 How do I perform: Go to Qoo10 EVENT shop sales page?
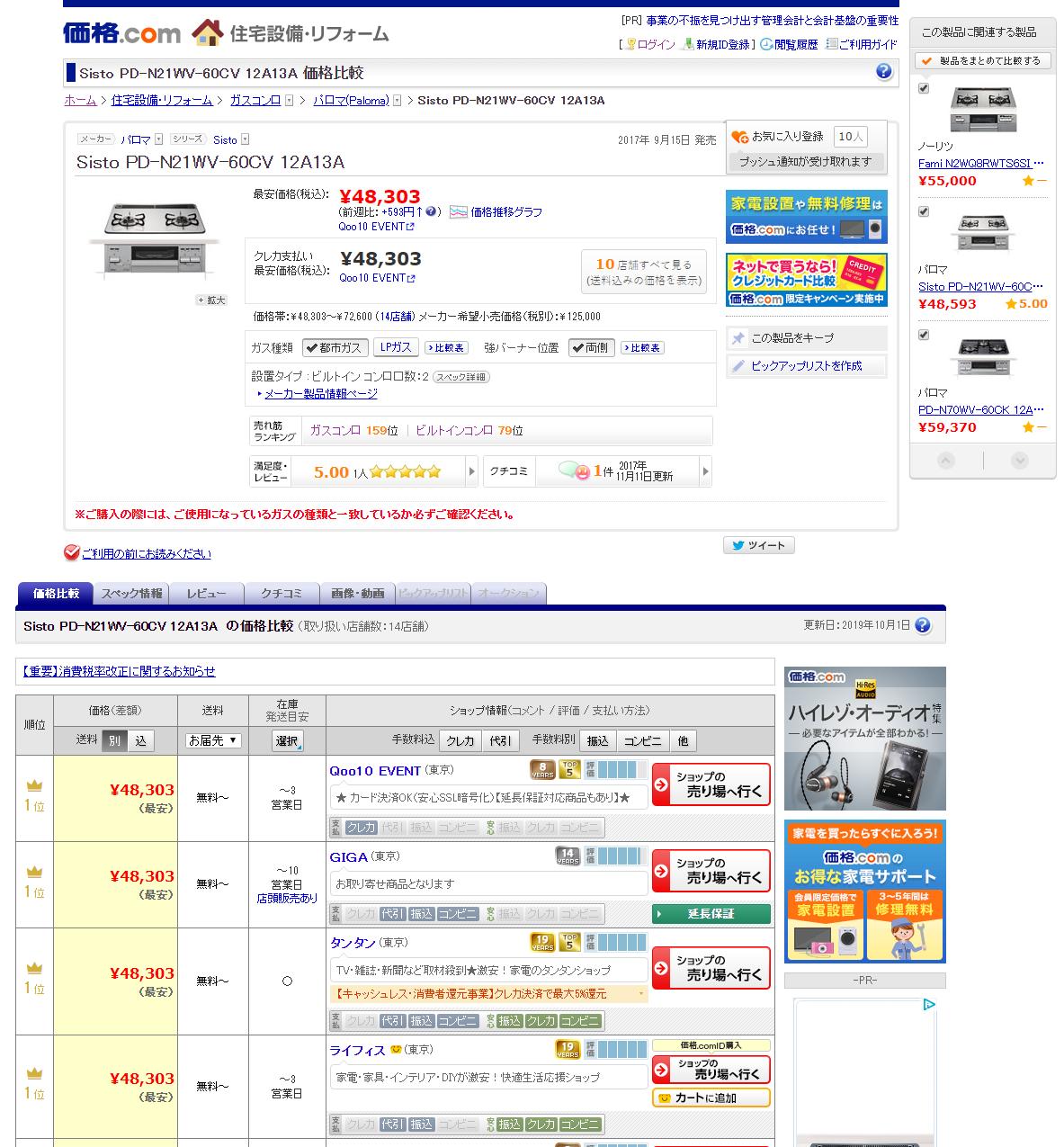point(711,784)
